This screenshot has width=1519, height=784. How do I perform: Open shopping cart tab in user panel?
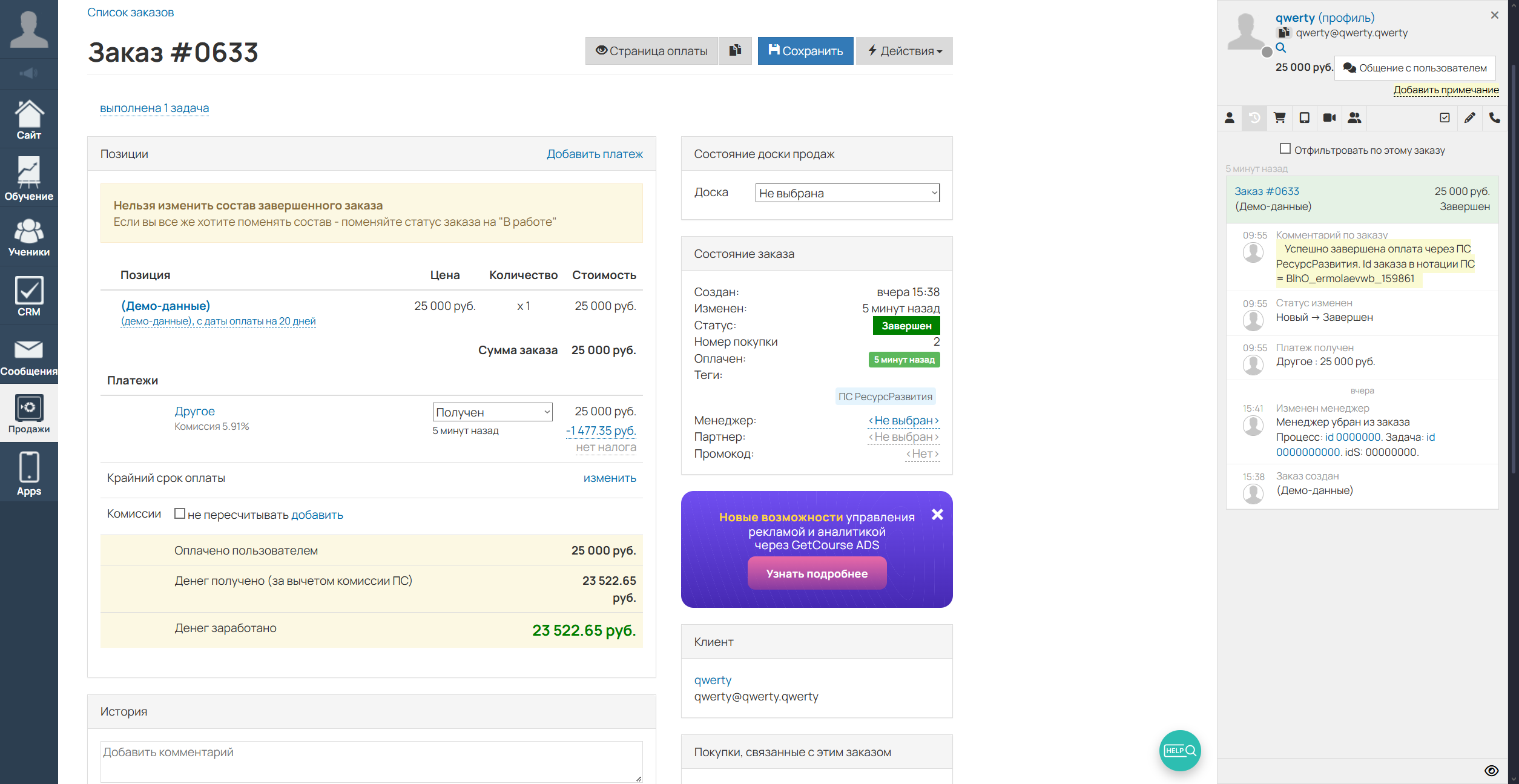[1279, 117]
